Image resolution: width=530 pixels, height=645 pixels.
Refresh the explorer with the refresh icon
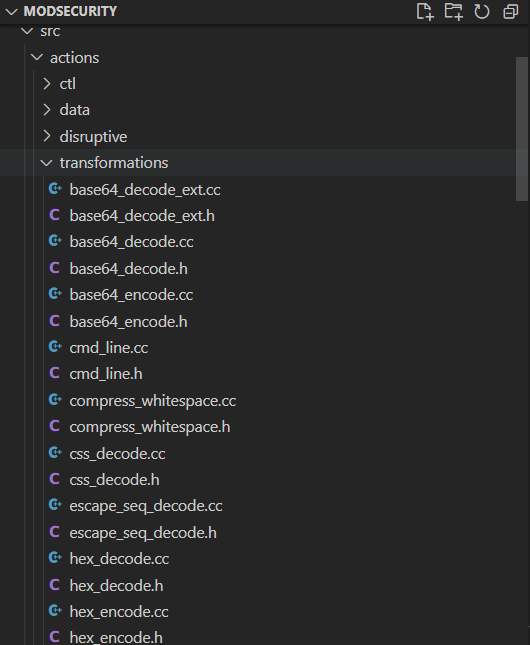point(482,11)
